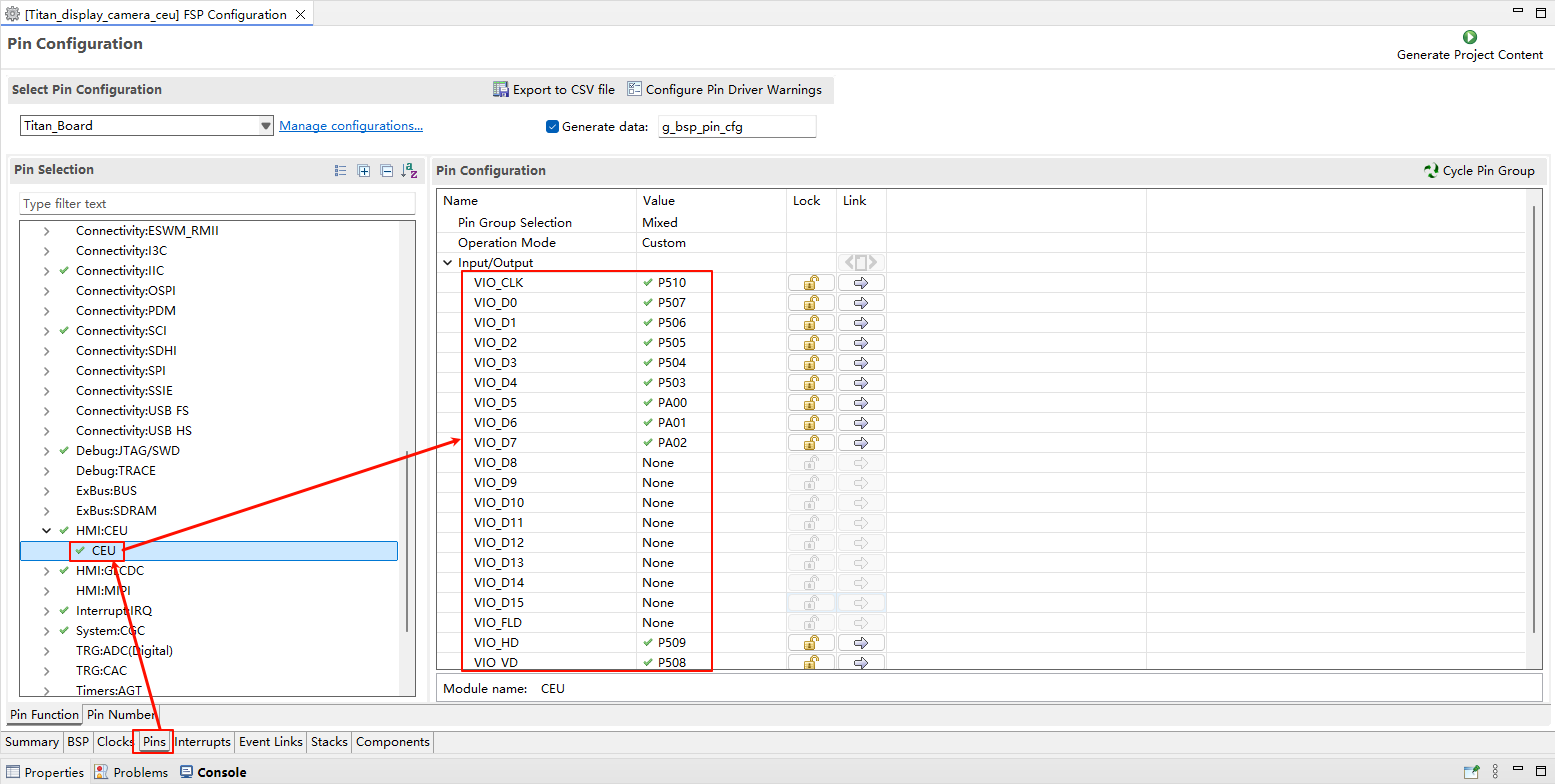Image resolution: width=1555 pixels, height=784 pixels.
Task: Toggle lock for the VIO_HD pin
Action: click(x=811, y=643)
